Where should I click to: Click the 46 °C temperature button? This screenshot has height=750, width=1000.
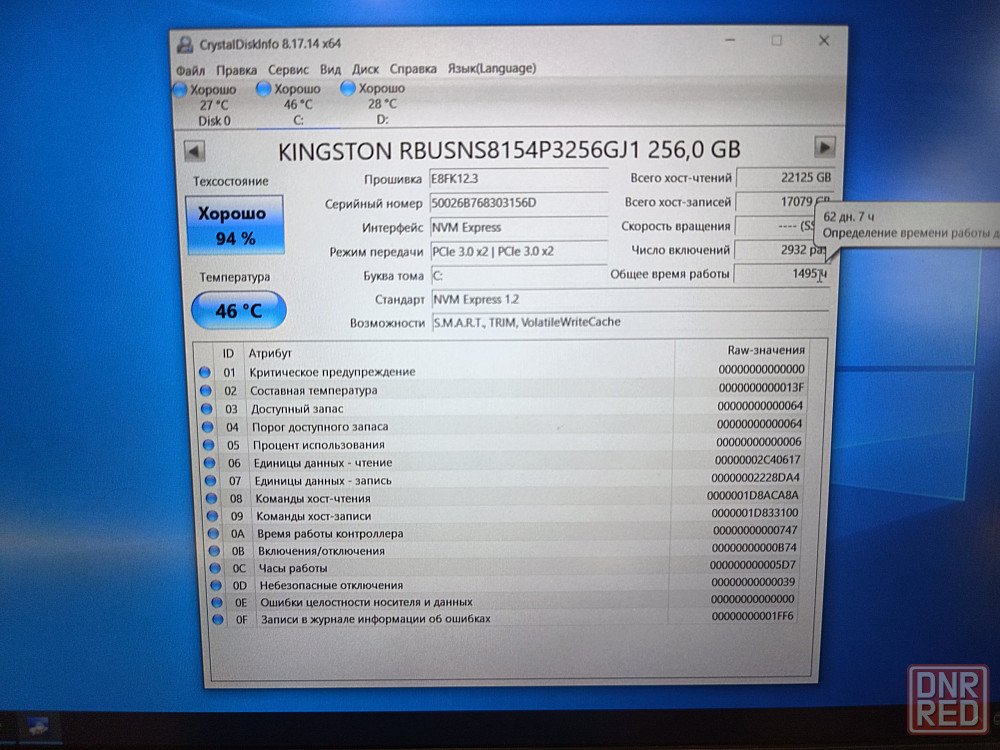(x=238, y=311)
